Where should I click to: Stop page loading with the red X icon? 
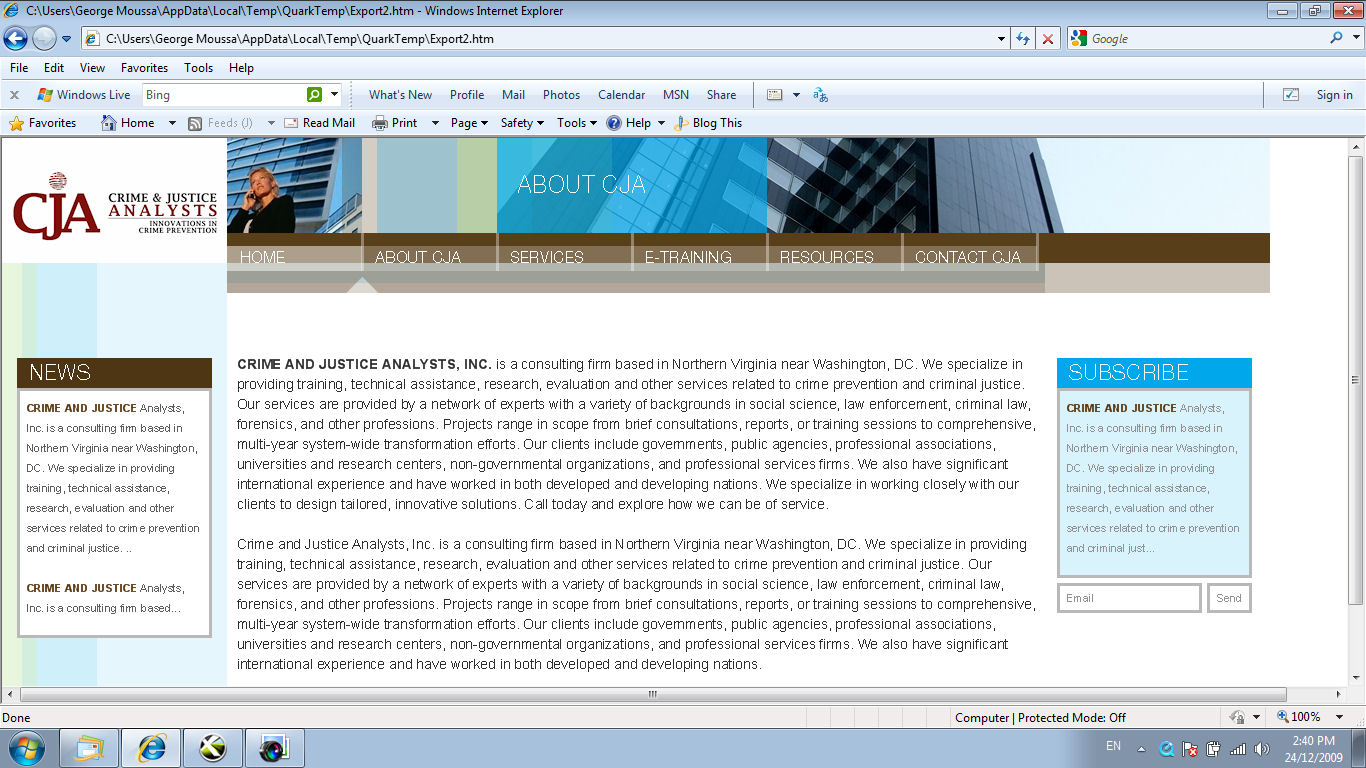[1047, 39]
